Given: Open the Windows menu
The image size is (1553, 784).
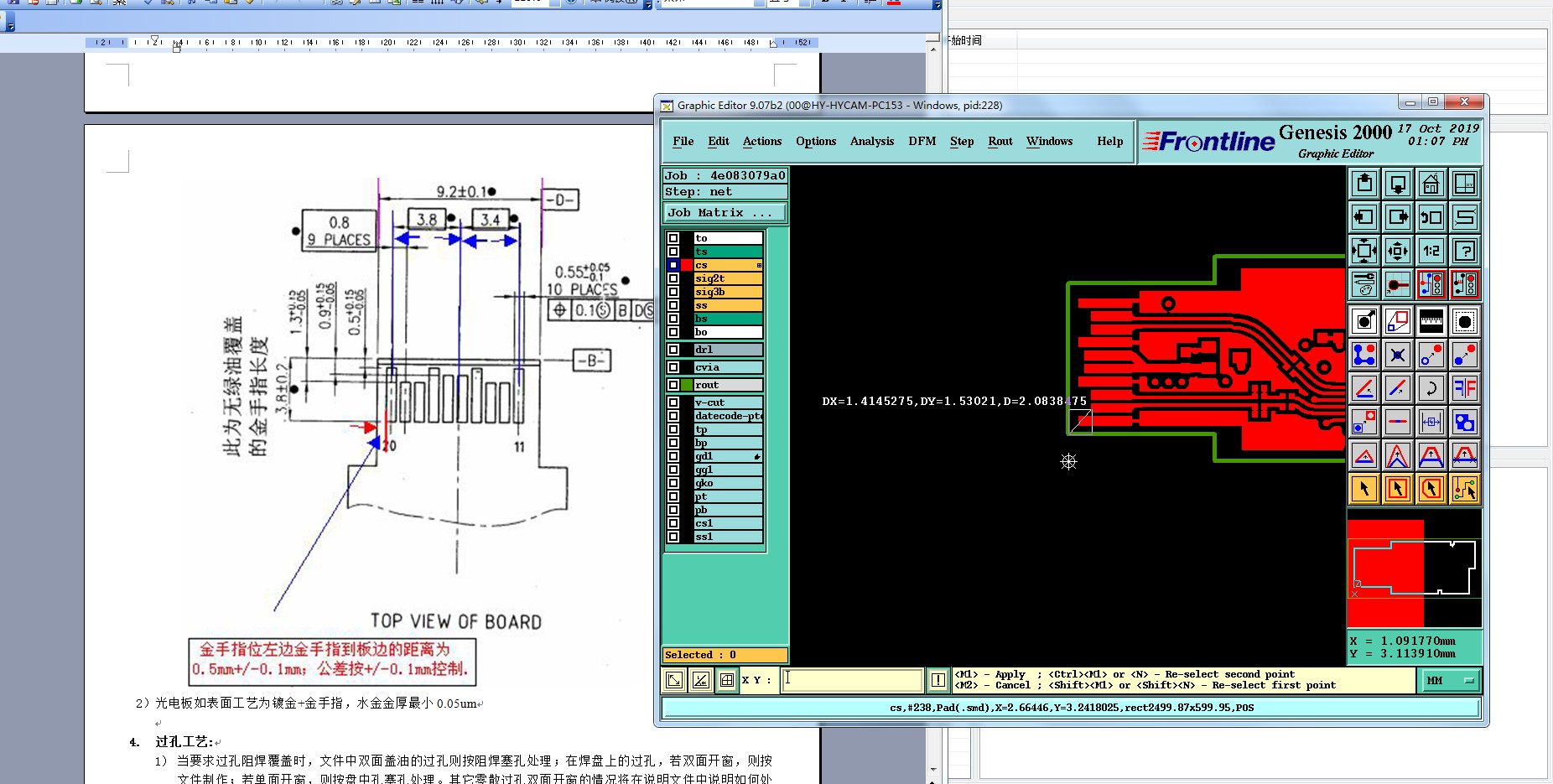Looking at the screenshot, I should [x=1050, y=142].
